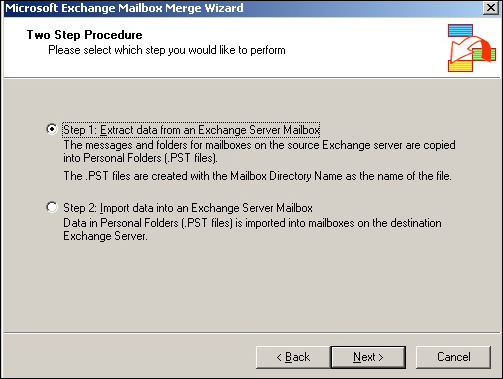Click the 'Two Step Procedure' heading
Viewport: 503px width, 379px height.
tap(84, 35)
